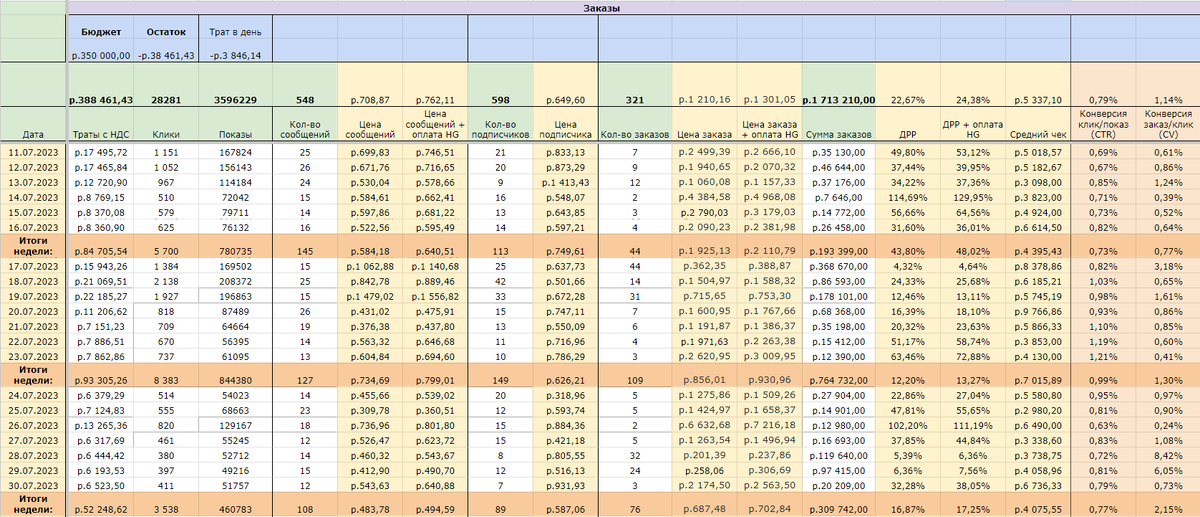Select orders sum р.368 670,00 on 17.07.2023
The image size is (1200, 517).
tap(839, 267)
